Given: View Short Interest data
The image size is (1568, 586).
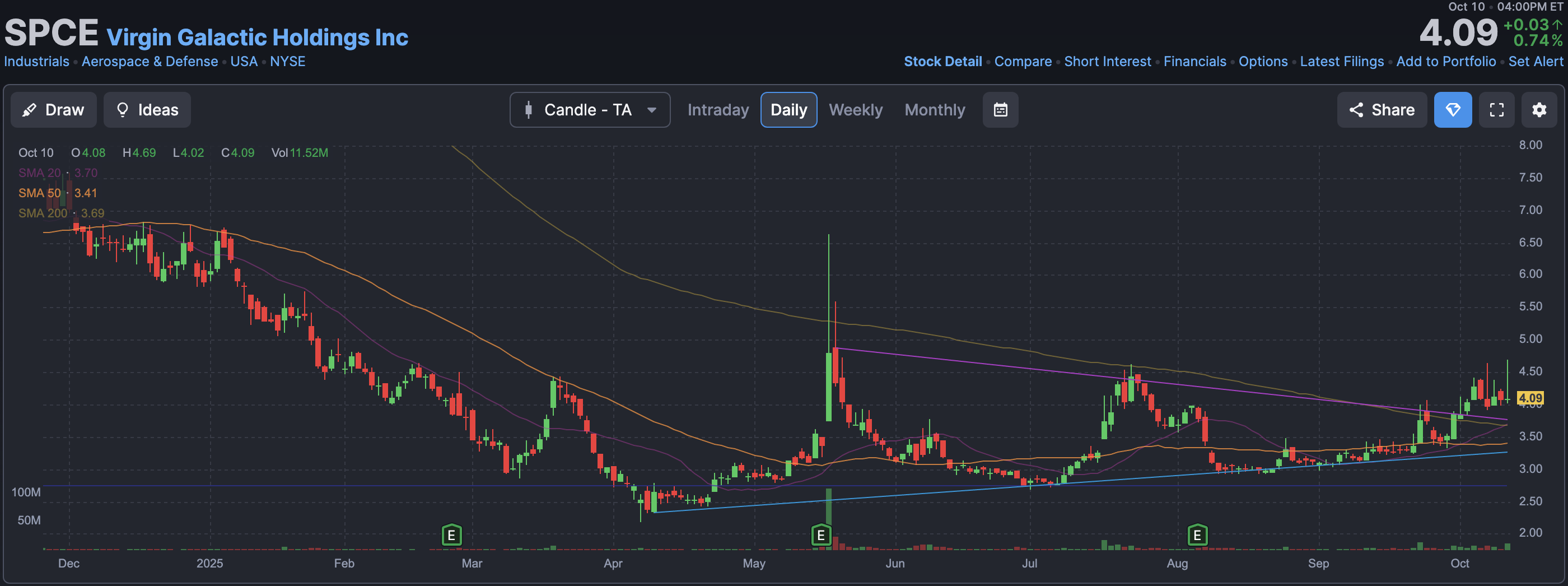Looking at the screenshot, I should (1107, 62).
